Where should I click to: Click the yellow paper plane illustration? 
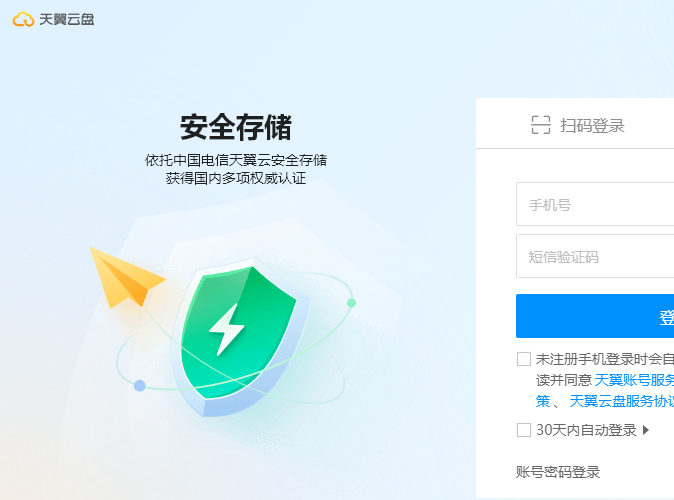pos(126,277)
